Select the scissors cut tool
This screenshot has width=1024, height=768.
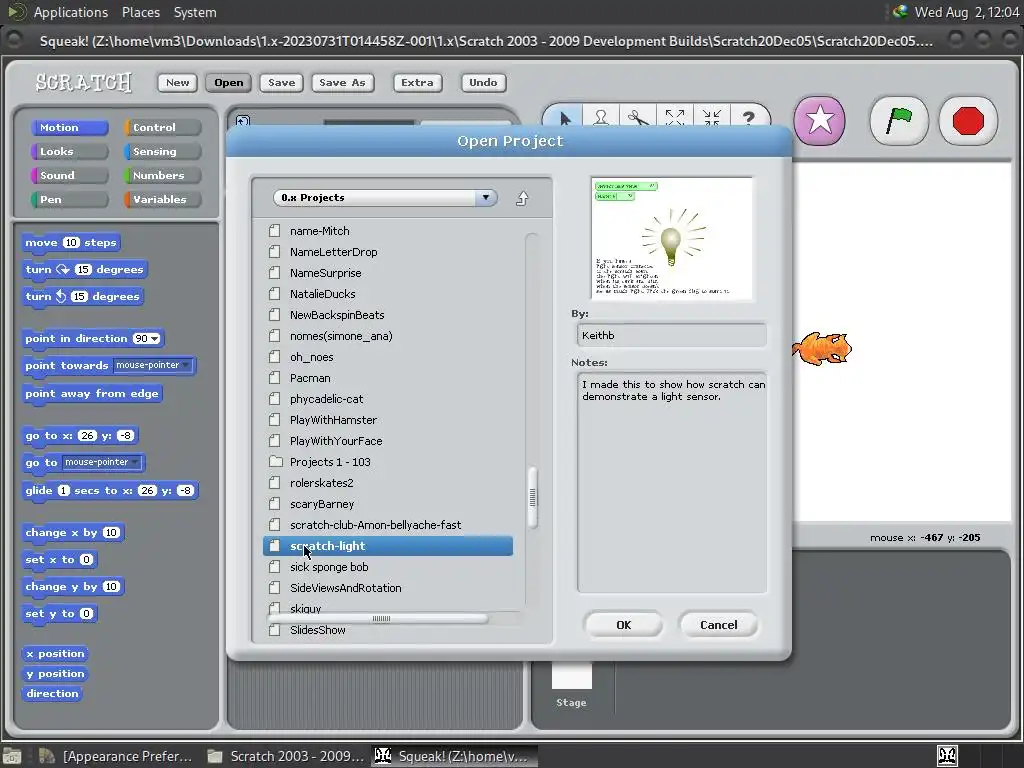point(638,118)
